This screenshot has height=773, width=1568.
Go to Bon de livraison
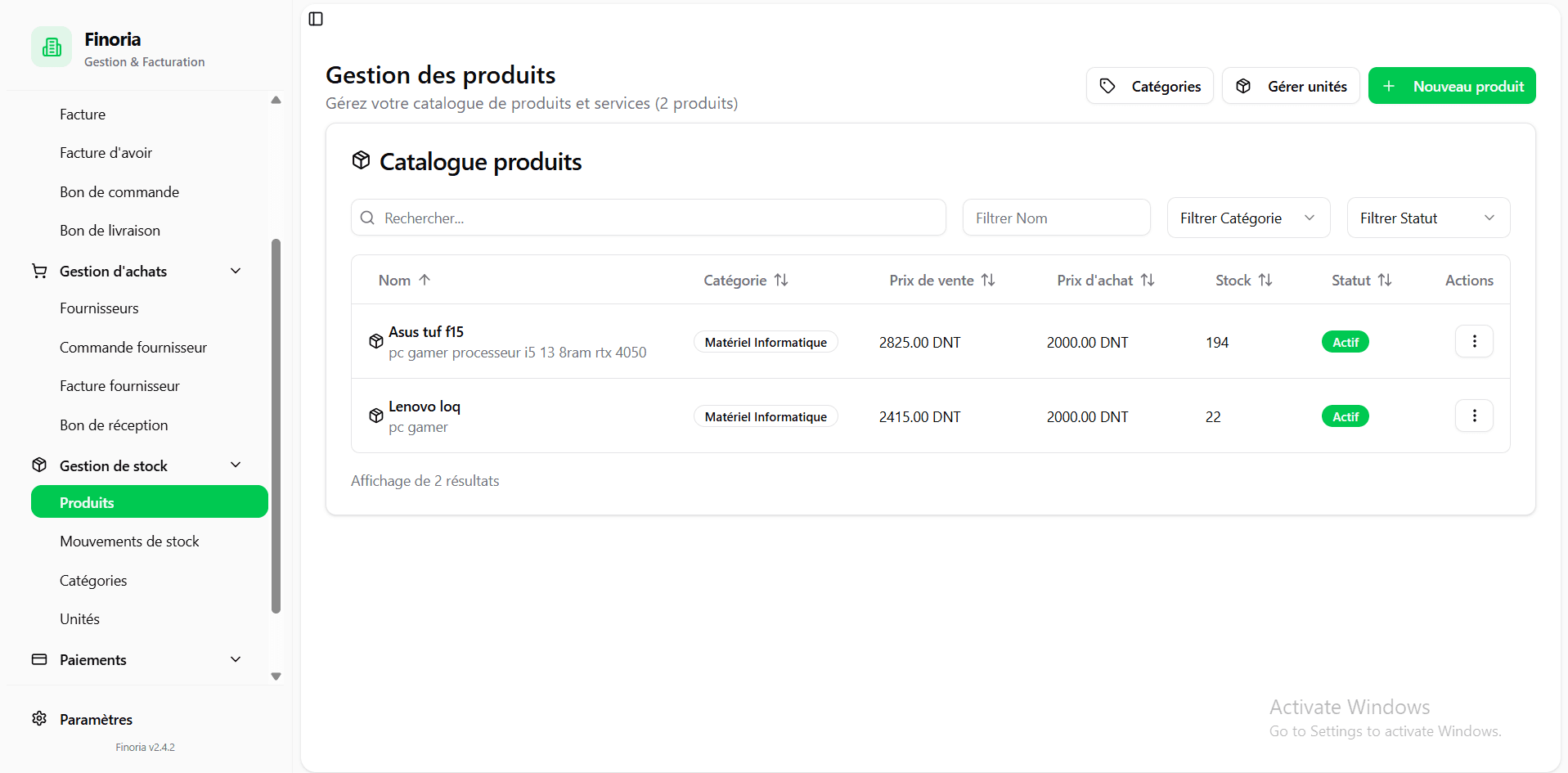point(110,231)
